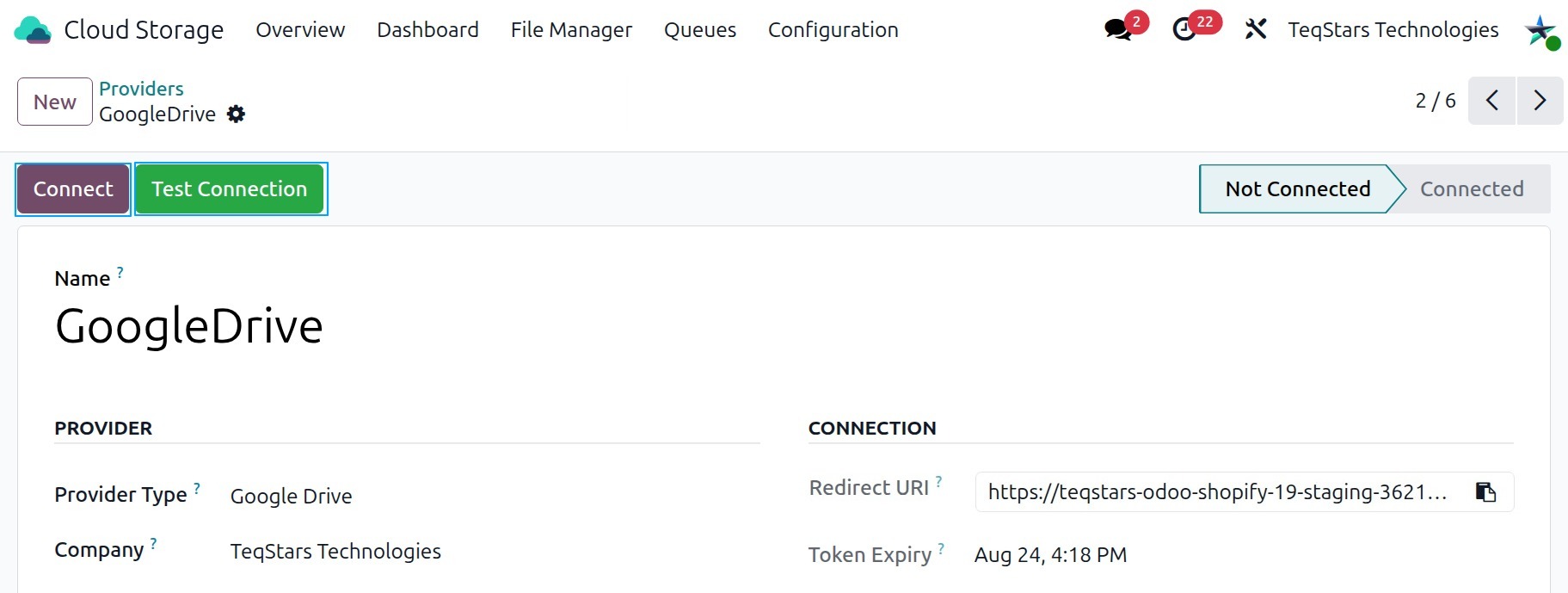1568x593 pixels.
Task: Click the GoogleDrive name input field
Action: pyautogui.click(x=189, y=327)
